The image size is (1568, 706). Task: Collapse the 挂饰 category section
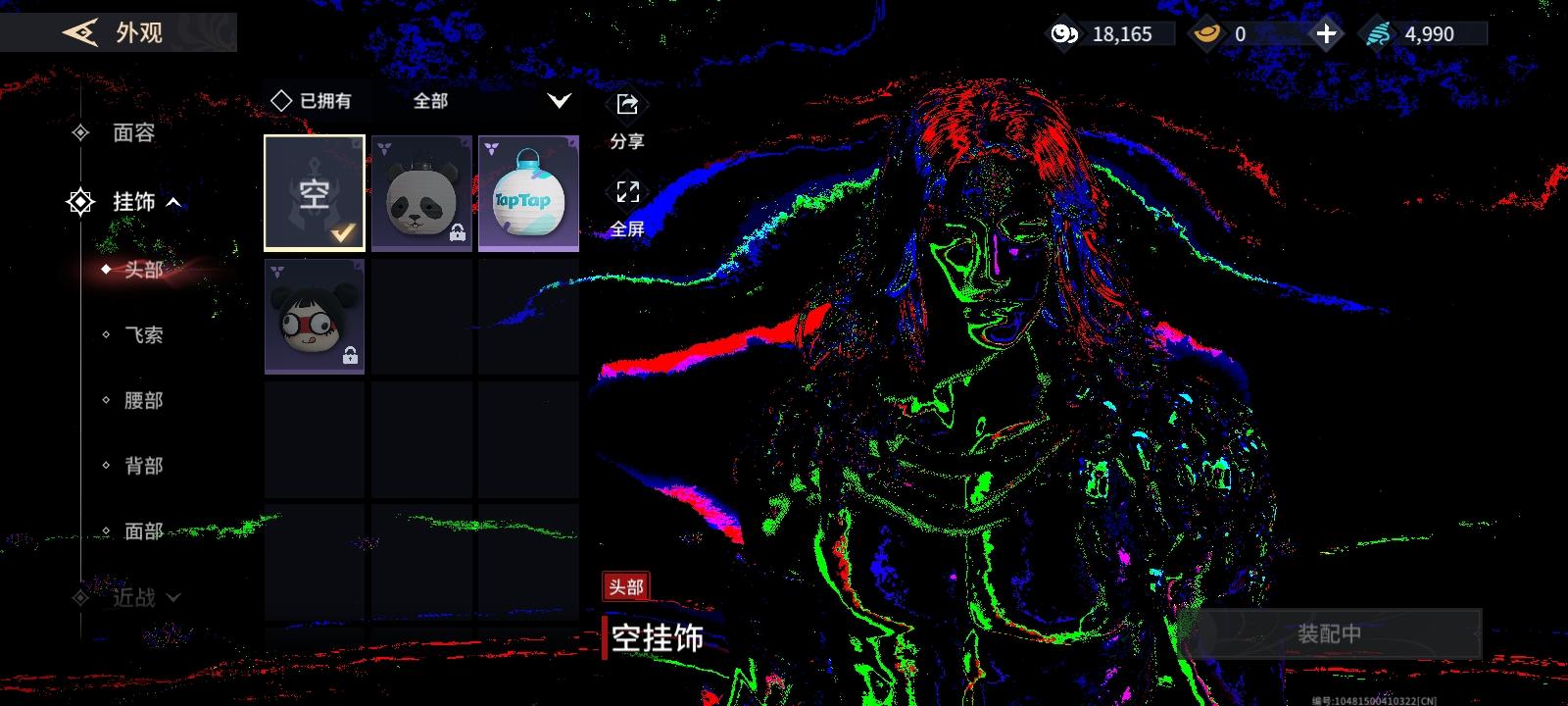pos(173,202)
